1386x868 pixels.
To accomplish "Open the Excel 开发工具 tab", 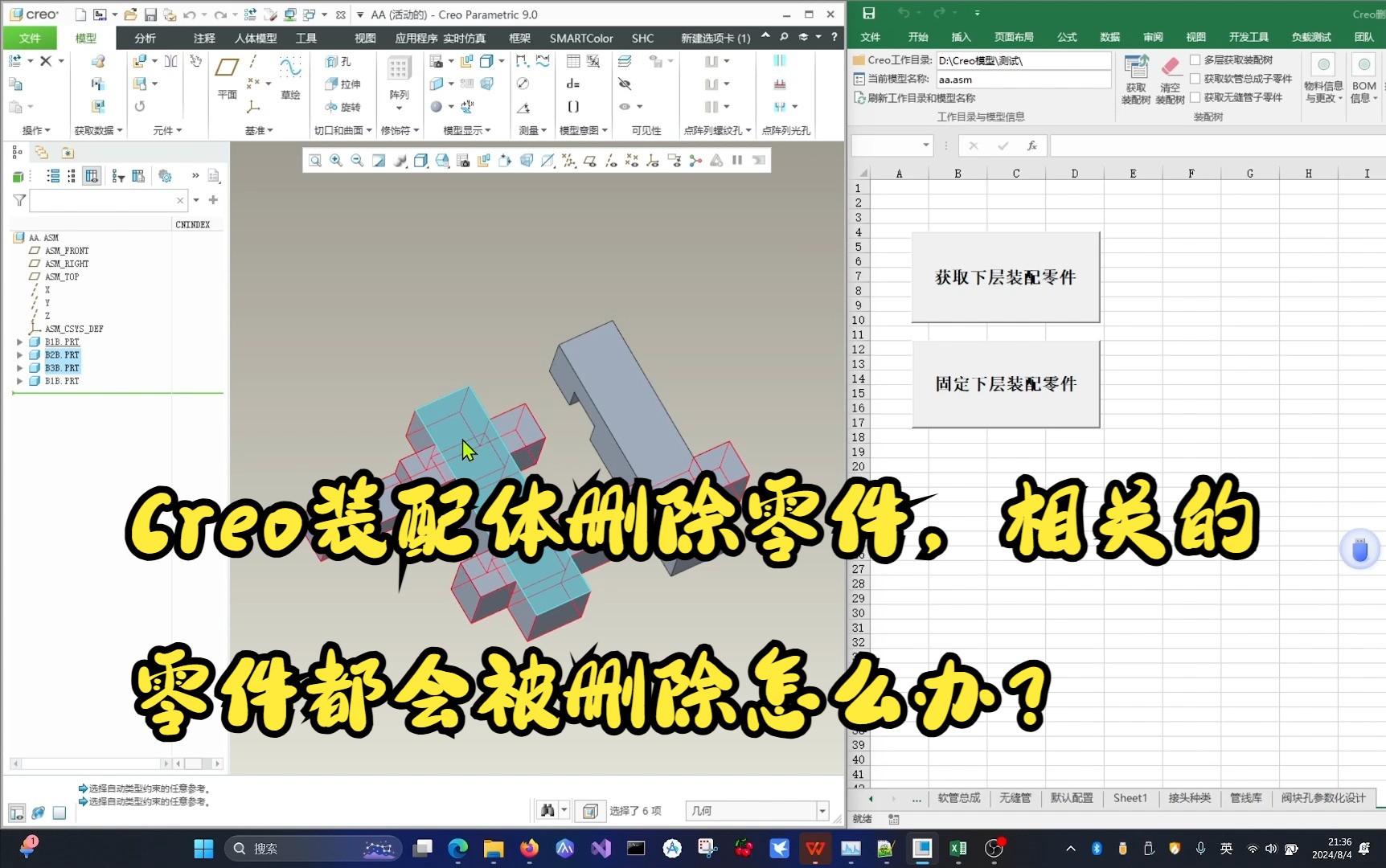I will pos(1249,37).
